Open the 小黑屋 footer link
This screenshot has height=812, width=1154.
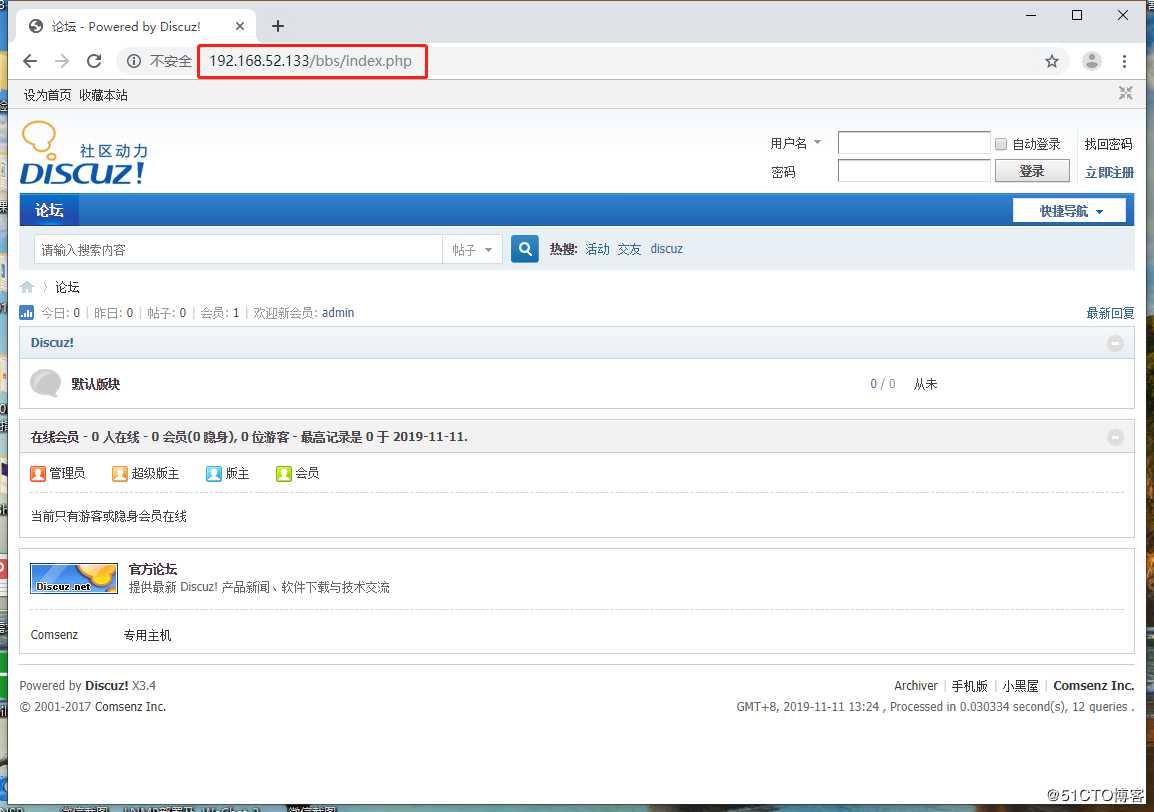coord(1020,685)
